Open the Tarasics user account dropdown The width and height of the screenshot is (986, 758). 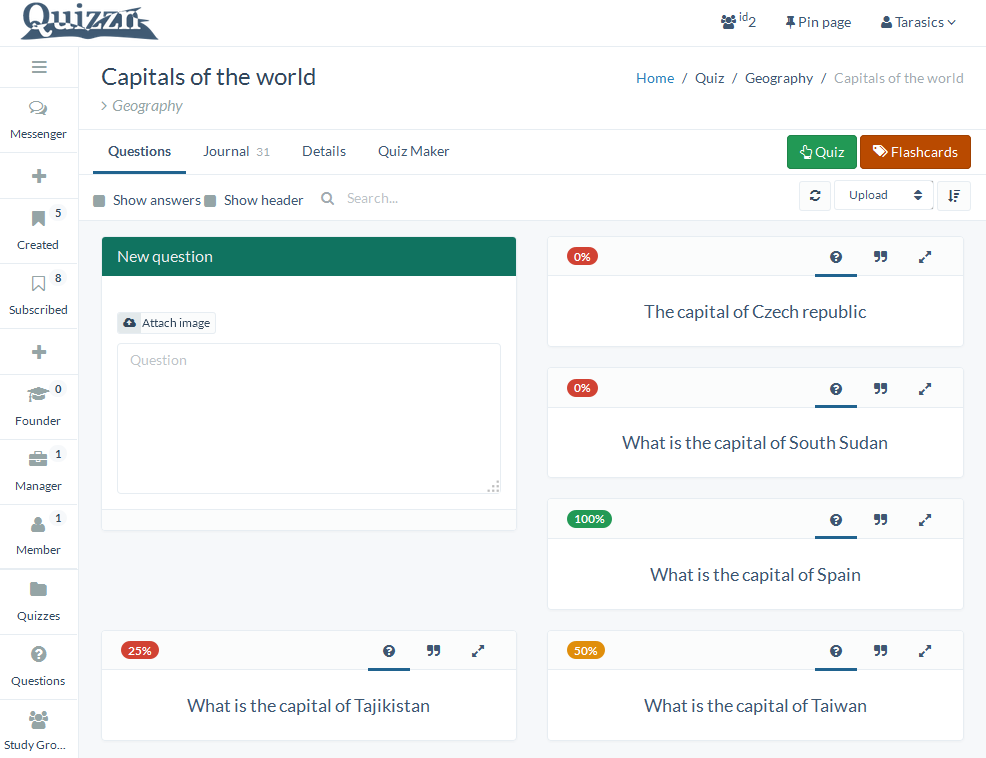[918, 22]
